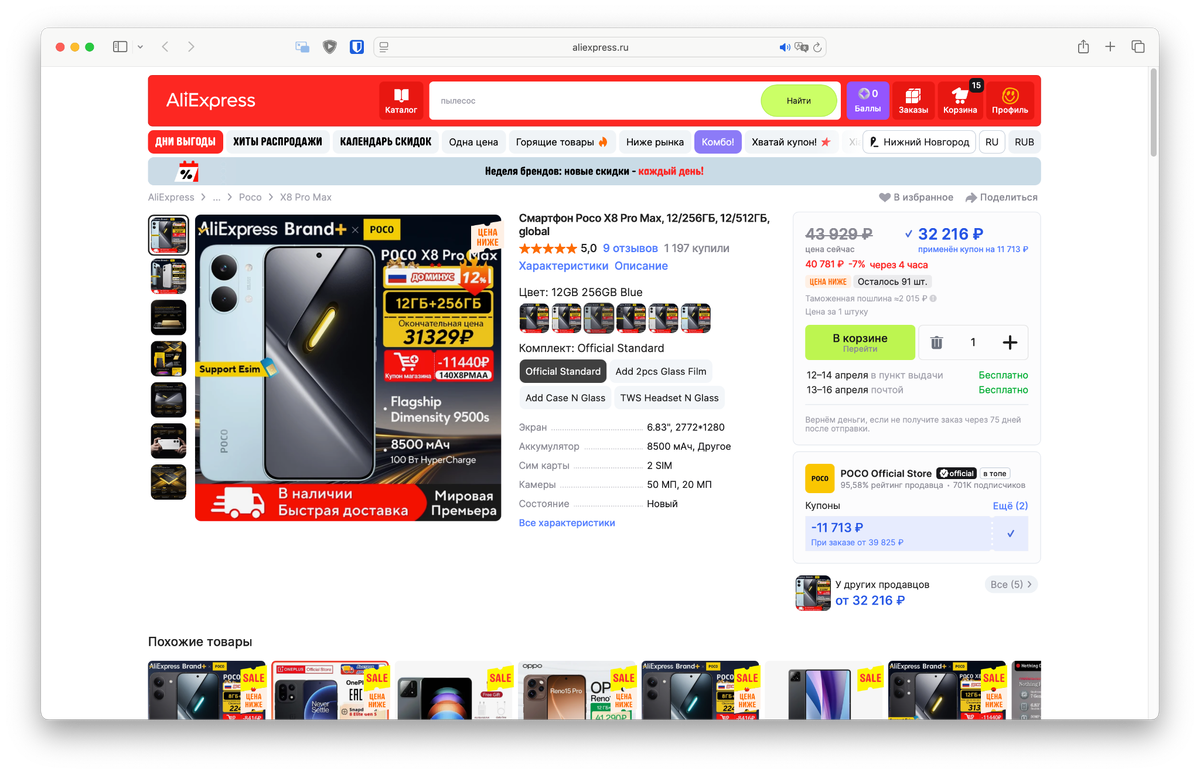
Task: Open Заказы orders icon
Action: coord(913,100)
